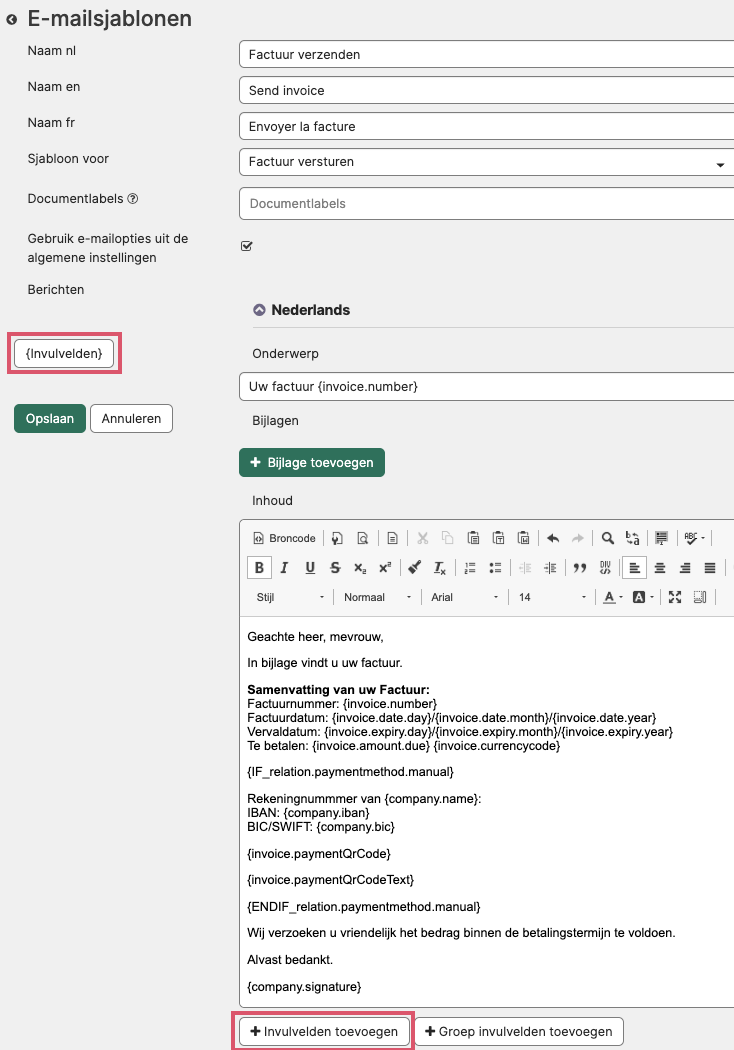
Task: Click the Documentlabels help icon
Action: 133,199
